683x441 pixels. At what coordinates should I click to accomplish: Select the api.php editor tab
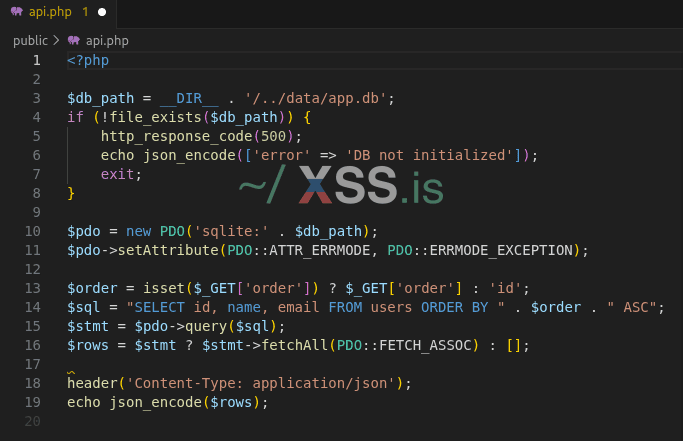[x=58, y=13]
